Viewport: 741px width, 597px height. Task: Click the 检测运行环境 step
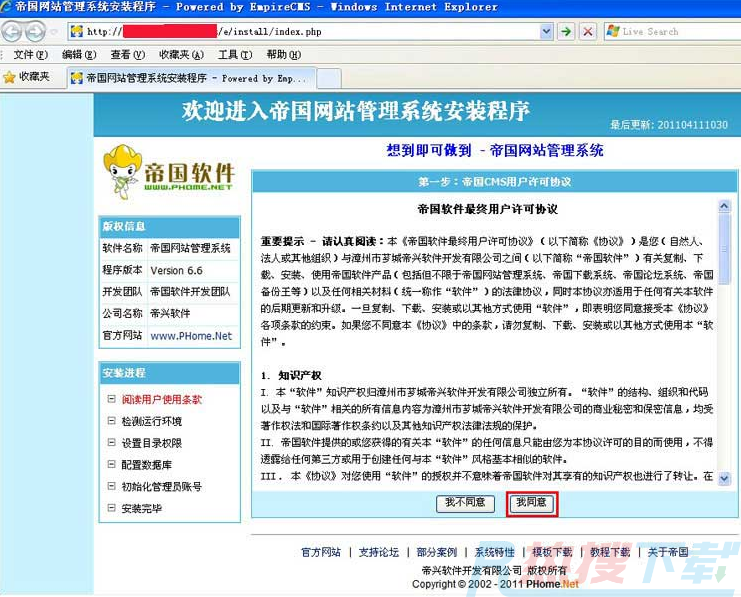click(x=152, y=422)
